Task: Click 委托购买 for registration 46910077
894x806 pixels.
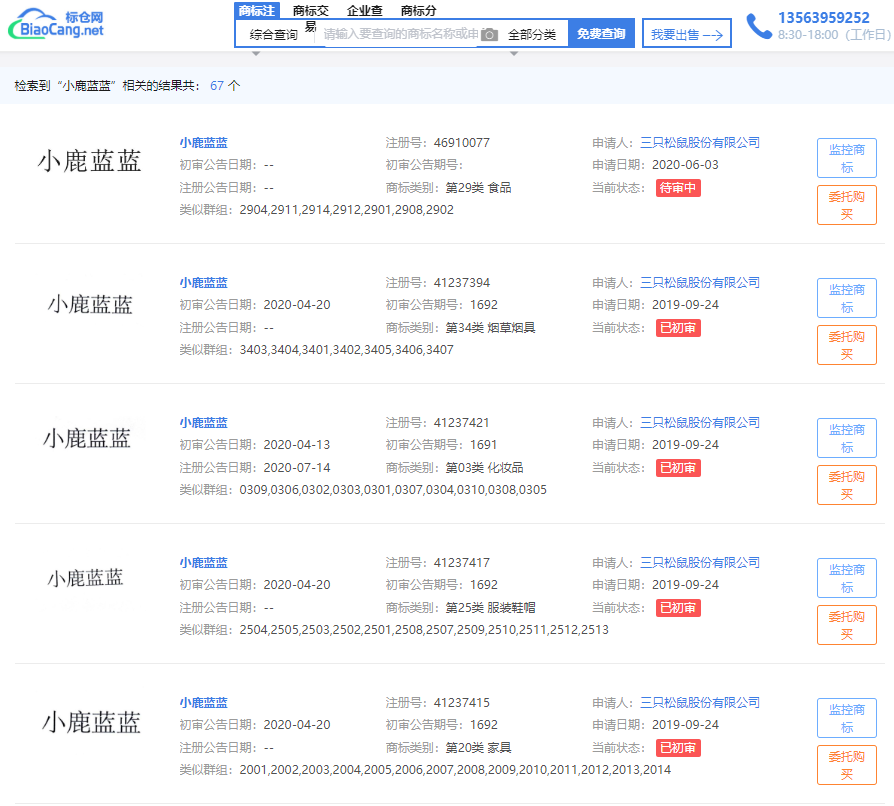Action: 847,205
